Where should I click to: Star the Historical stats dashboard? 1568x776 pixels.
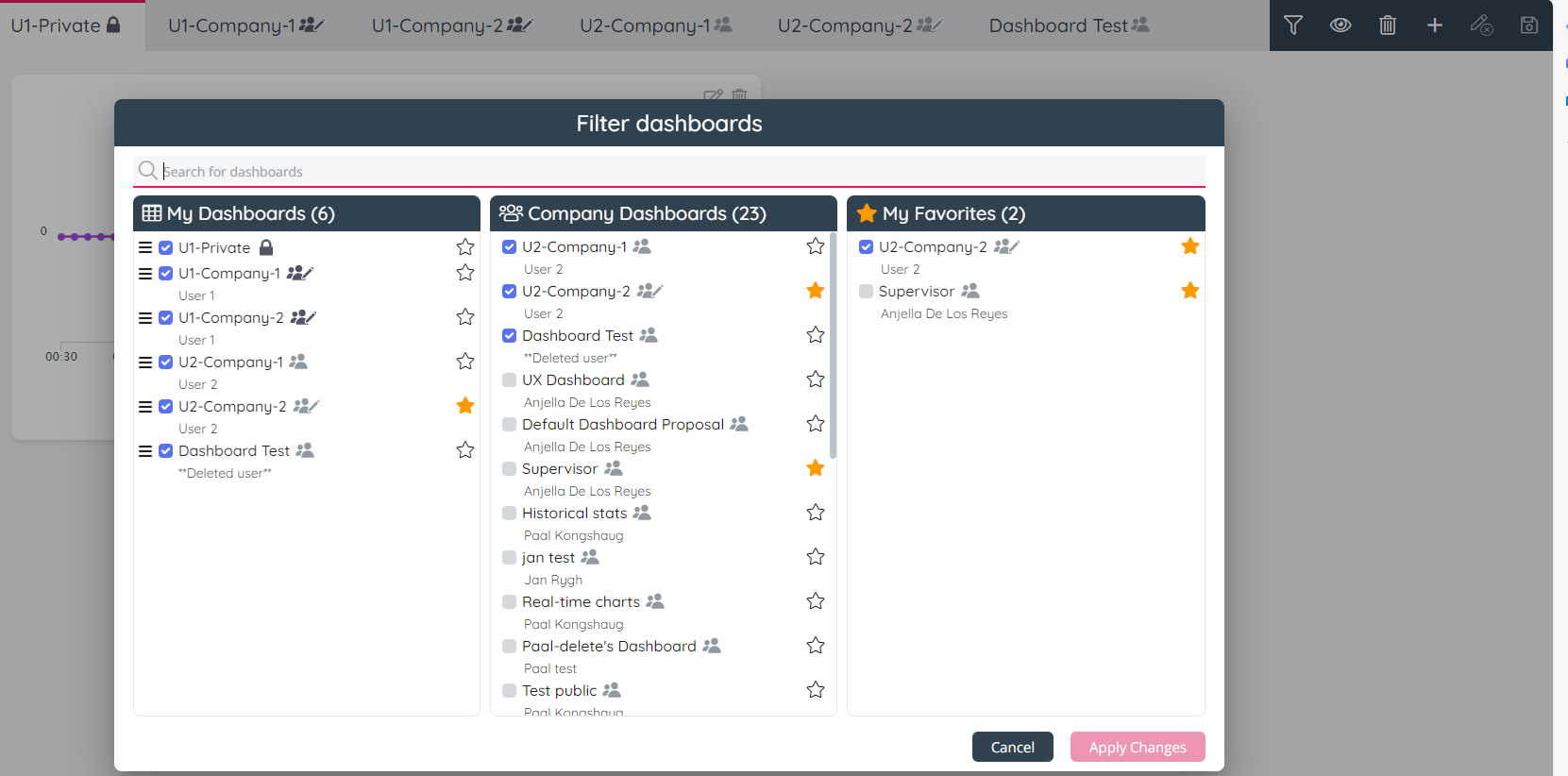816,513
